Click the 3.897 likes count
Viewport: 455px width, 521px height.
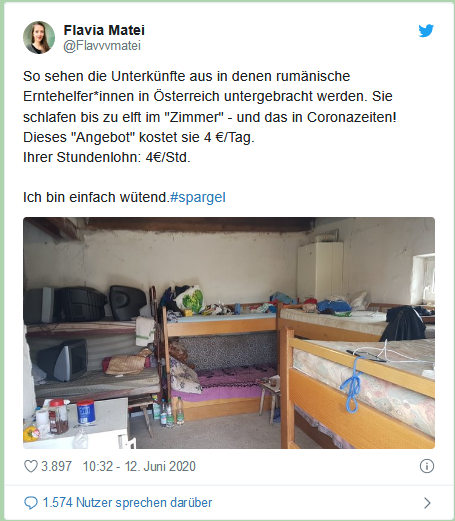[x=56, y=466]
